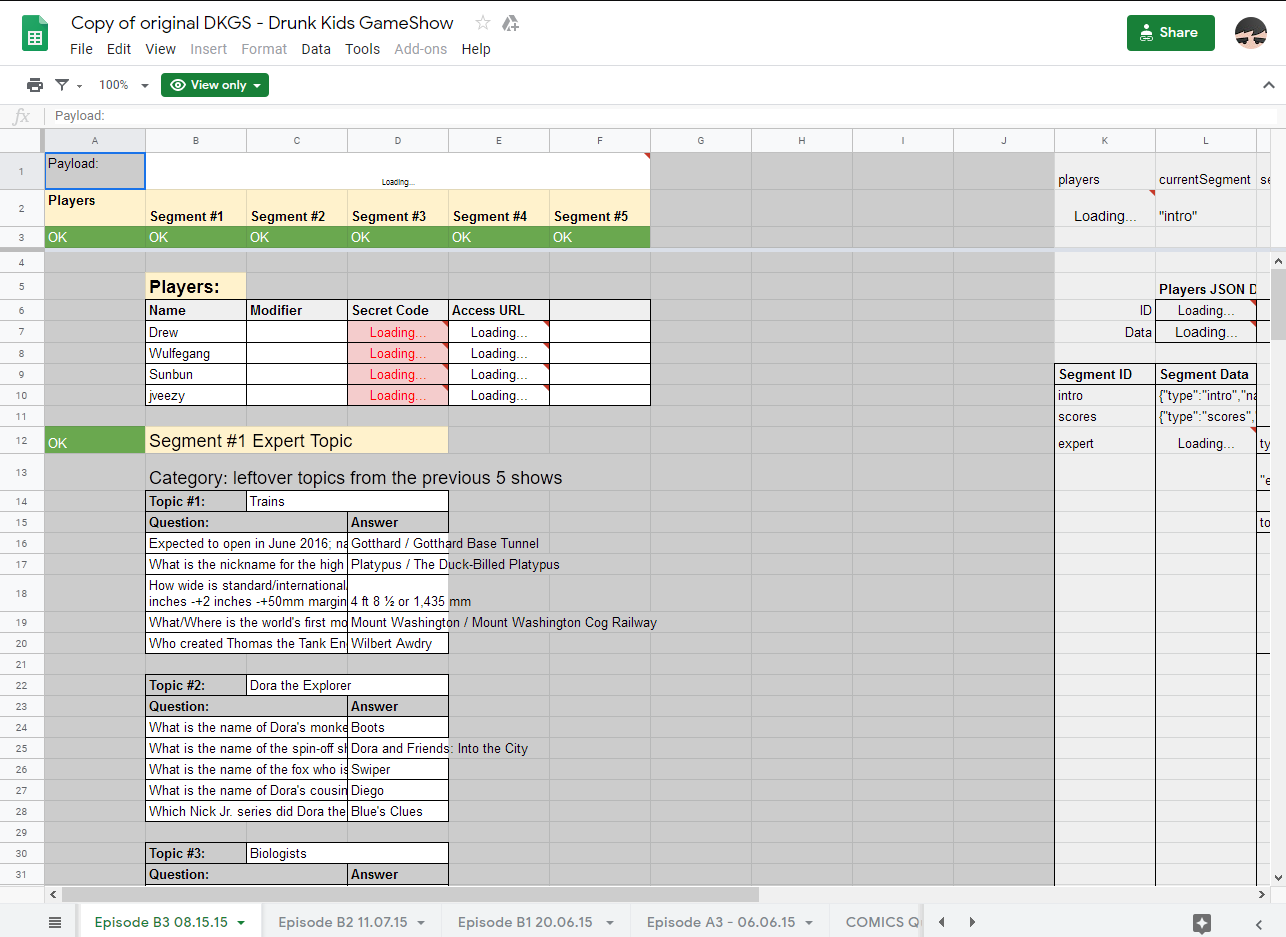1286x937 pixels.
Task: Open Episode B3 08.15.15 tab menu arrow
Action: coord(241,923)
